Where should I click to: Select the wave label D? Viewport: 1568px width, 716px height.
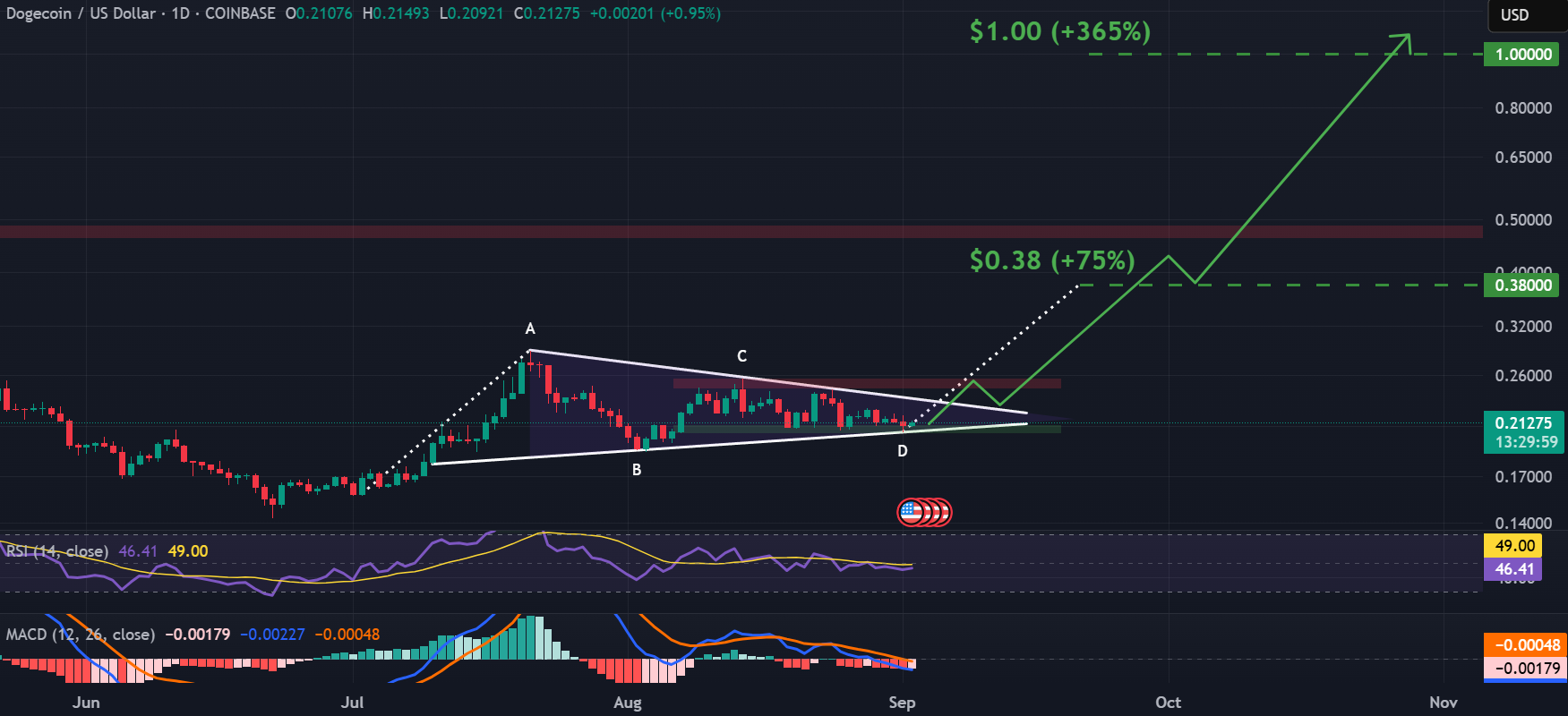point(903,451)
